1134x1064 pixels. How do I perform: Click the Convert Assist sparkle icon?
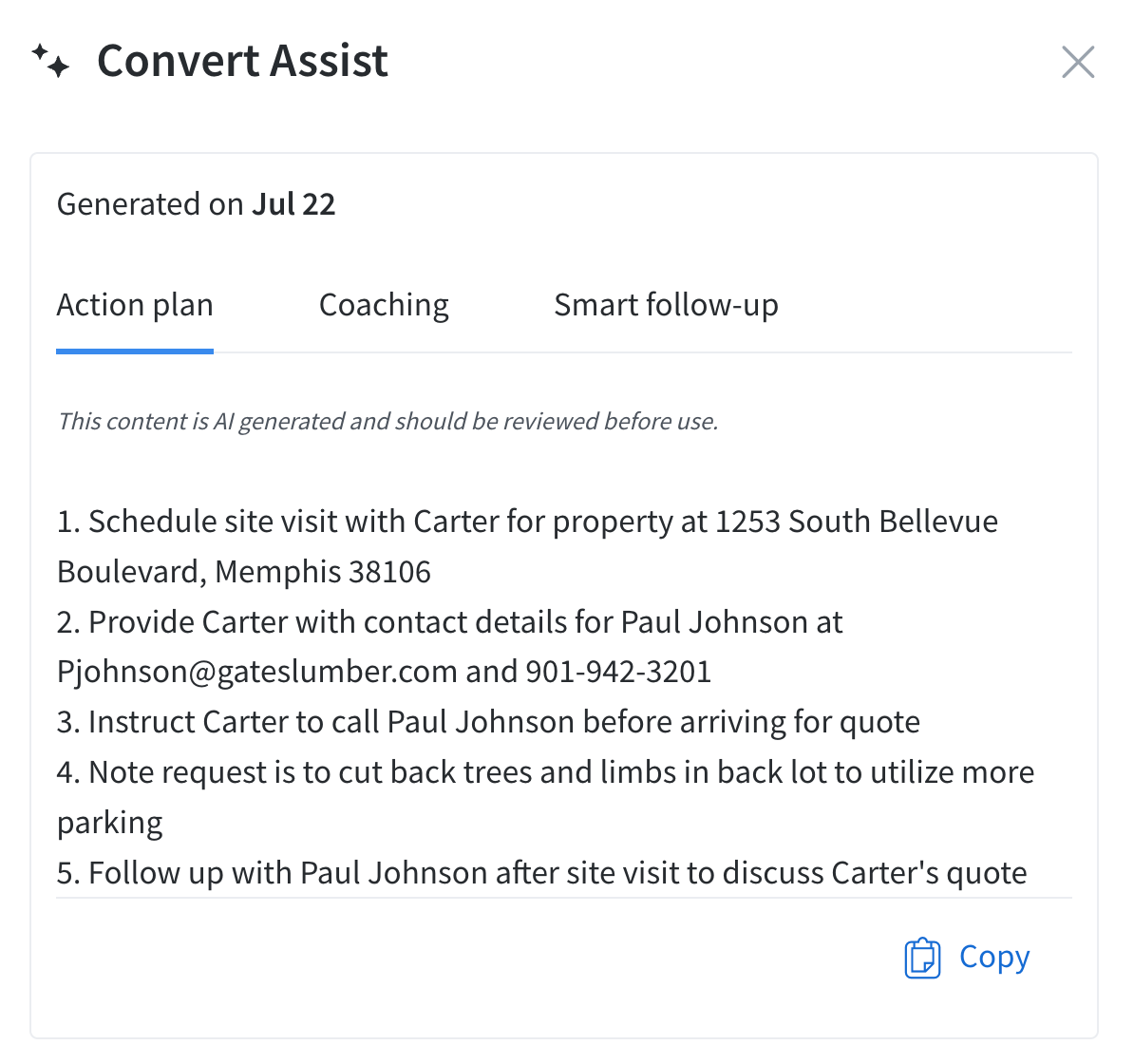click(x=50, y=61)
